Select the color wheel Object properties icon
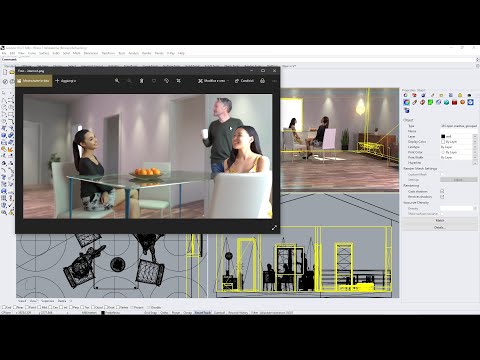Screen dimensions: 480x360 pyautogui.click(x=406, y=102)
